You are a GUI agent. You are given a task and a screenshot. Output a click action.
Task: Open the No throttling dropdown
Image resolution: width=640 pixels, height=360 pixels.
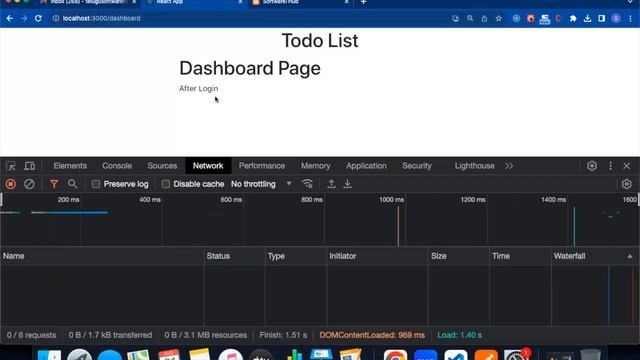coord(262,184)
